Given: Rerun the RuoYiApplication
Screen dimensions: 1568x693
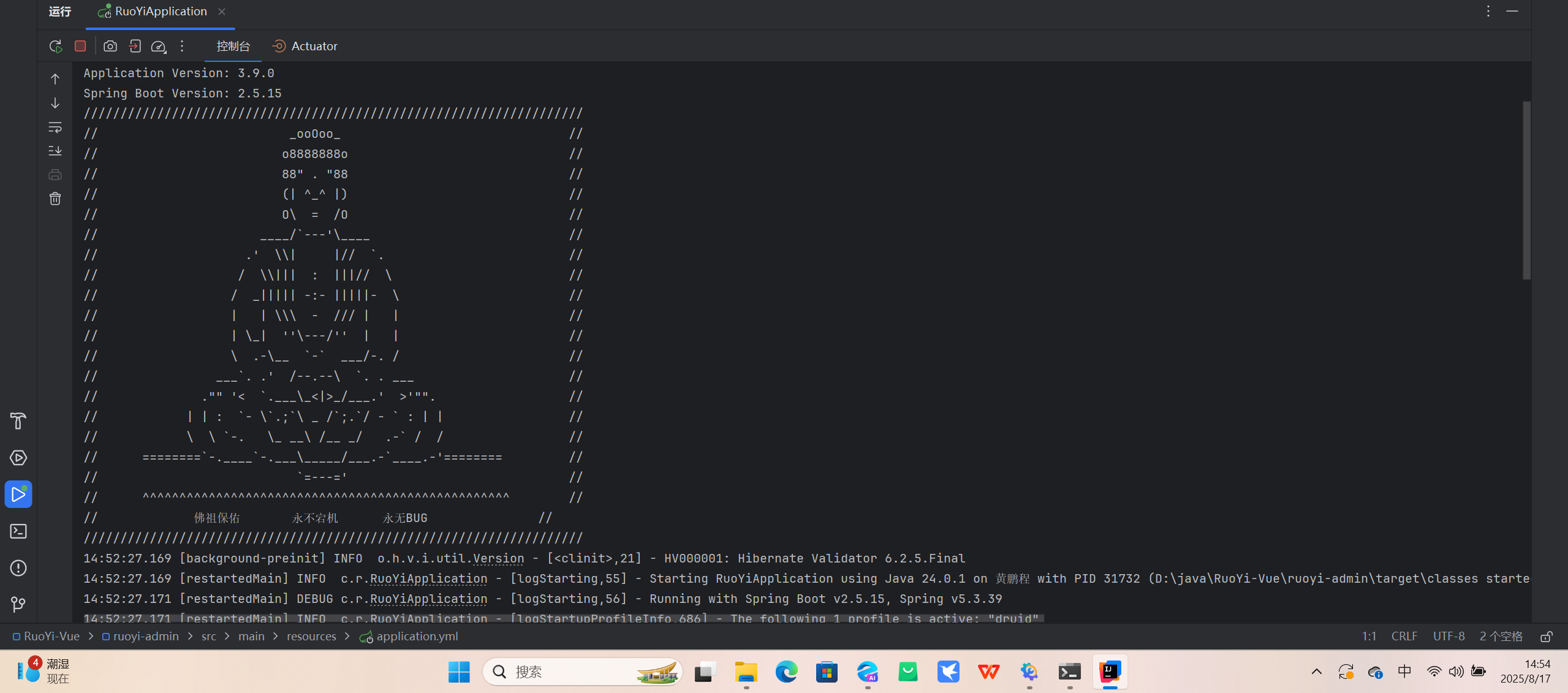Looking at the screenshot, I should (56, 46).
